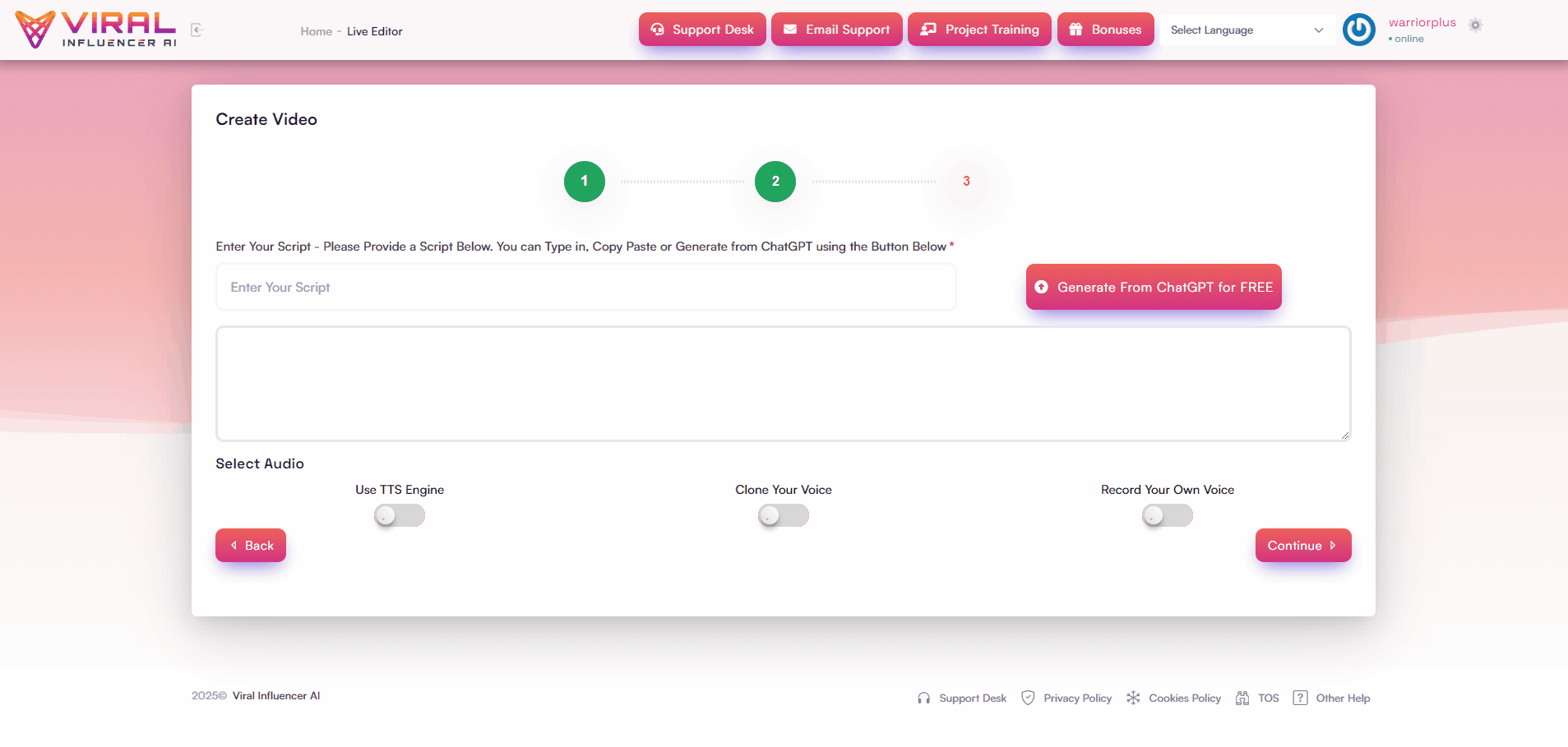Open the Select Language dropdown
The height and width of the screenshot is (747, 1568).
coord(1247,30)
